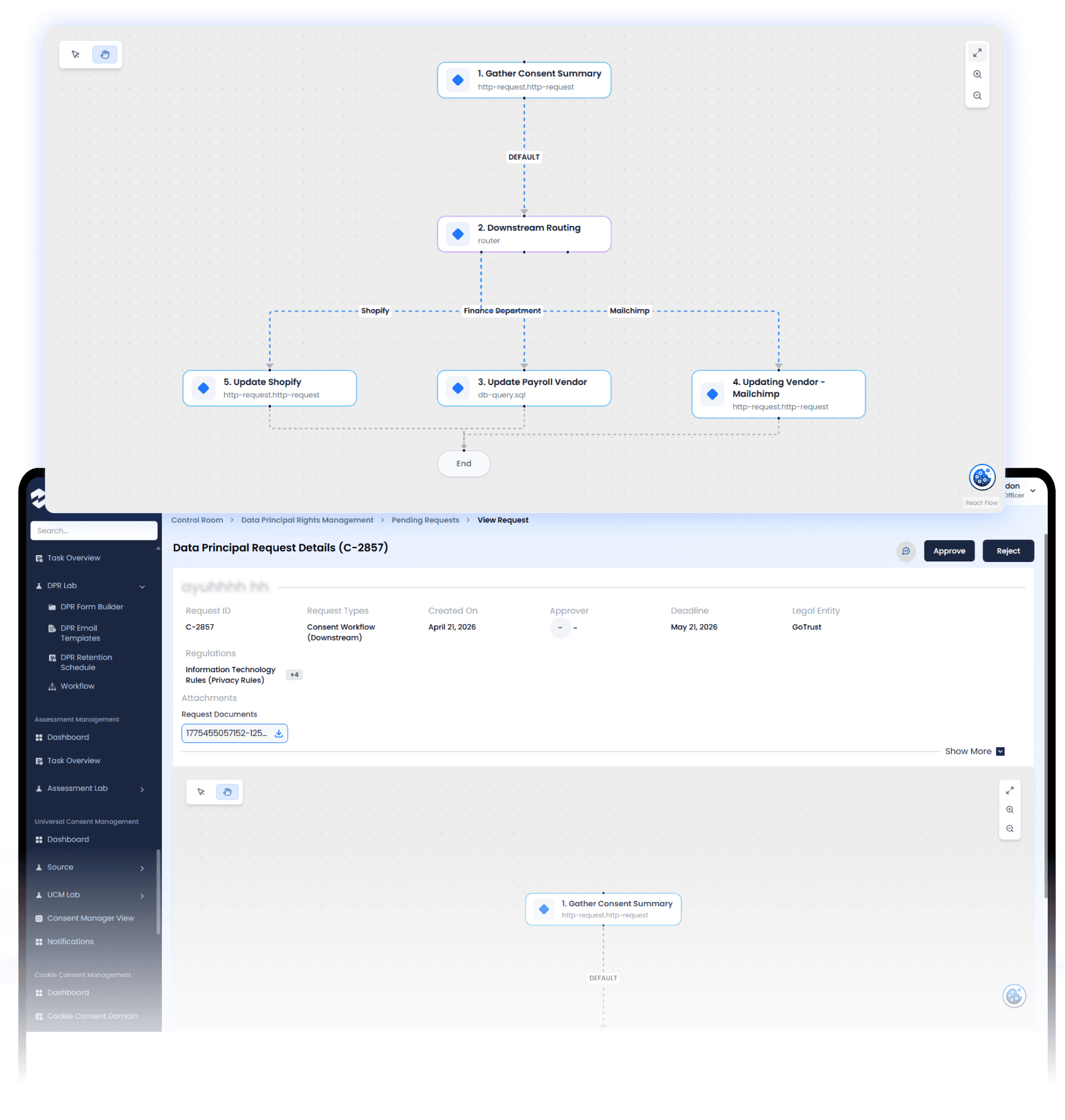Open Universal Consent Management Dashboard
This screenshot has width=1065, height=1120.
pyautogui.click(x=68, y=839)
